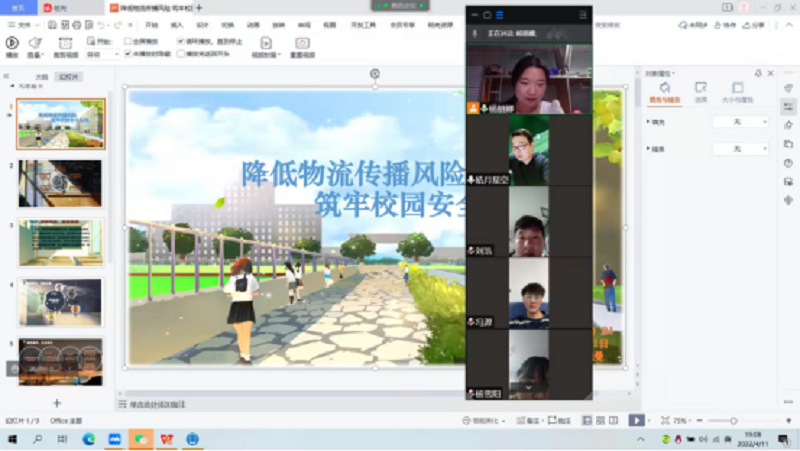Click the volume speaker icon

pyautogui.click(x=35, y=43)
